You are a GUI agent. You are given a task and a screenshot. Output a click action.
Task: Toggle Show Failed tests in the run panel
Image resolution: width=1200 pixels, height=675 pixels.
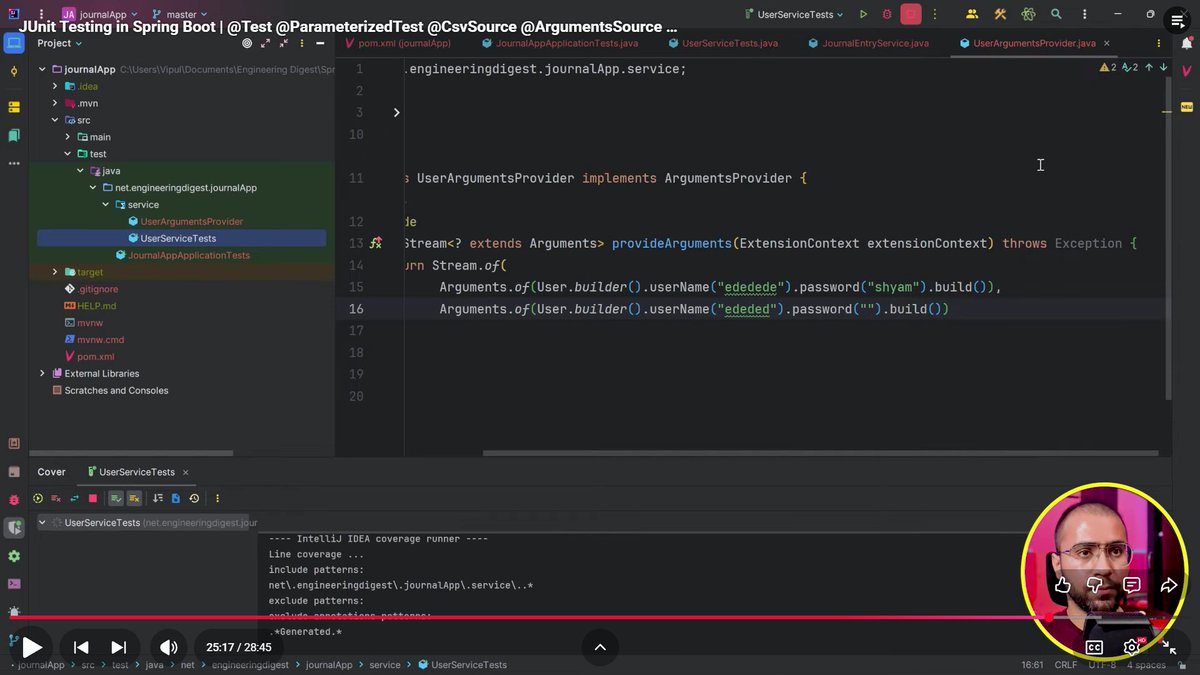point(133,498)
